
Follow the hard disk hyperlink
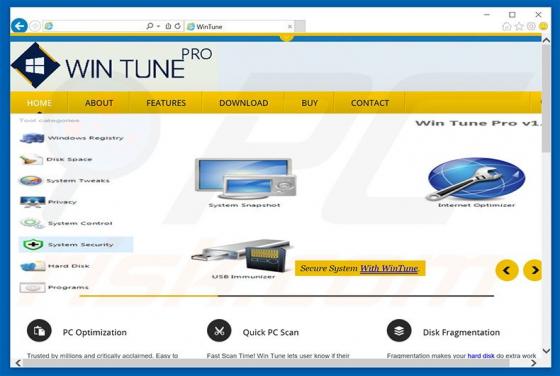point(481,356)
